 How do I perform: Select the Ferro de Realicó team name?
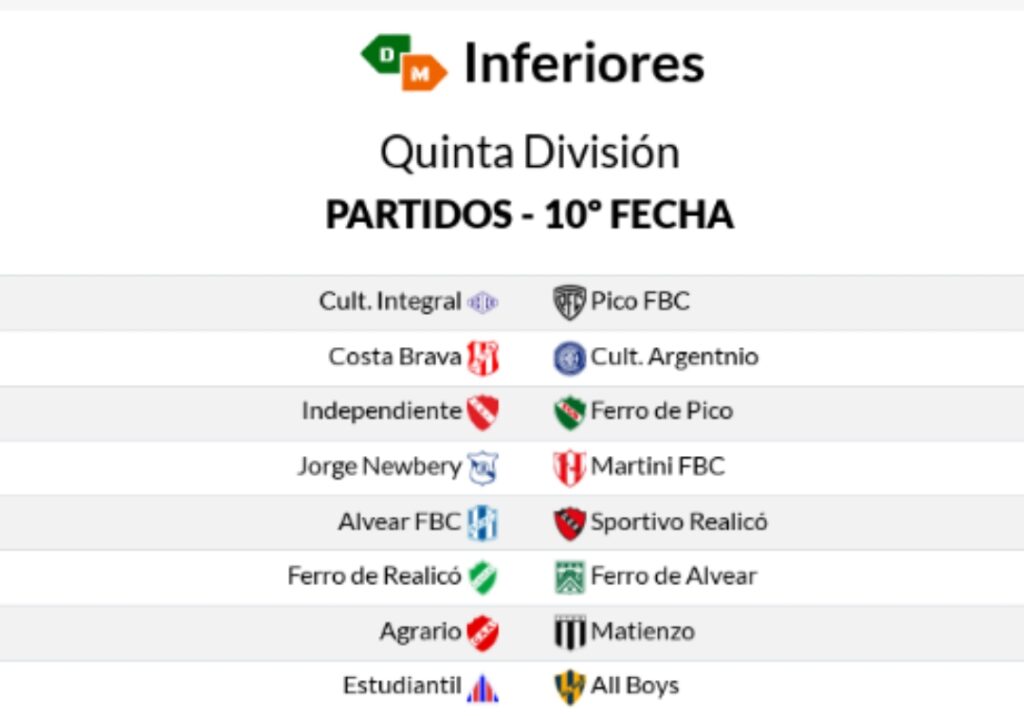tap(374, 576)
